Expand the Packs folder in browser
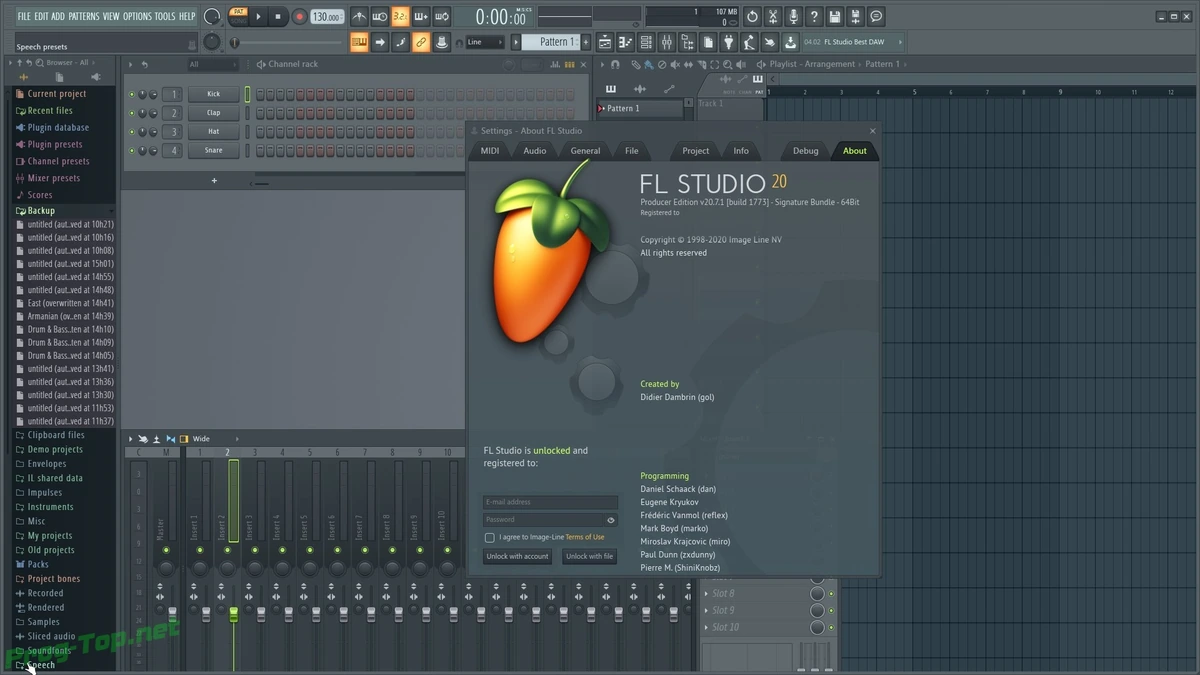 [38, 564]
